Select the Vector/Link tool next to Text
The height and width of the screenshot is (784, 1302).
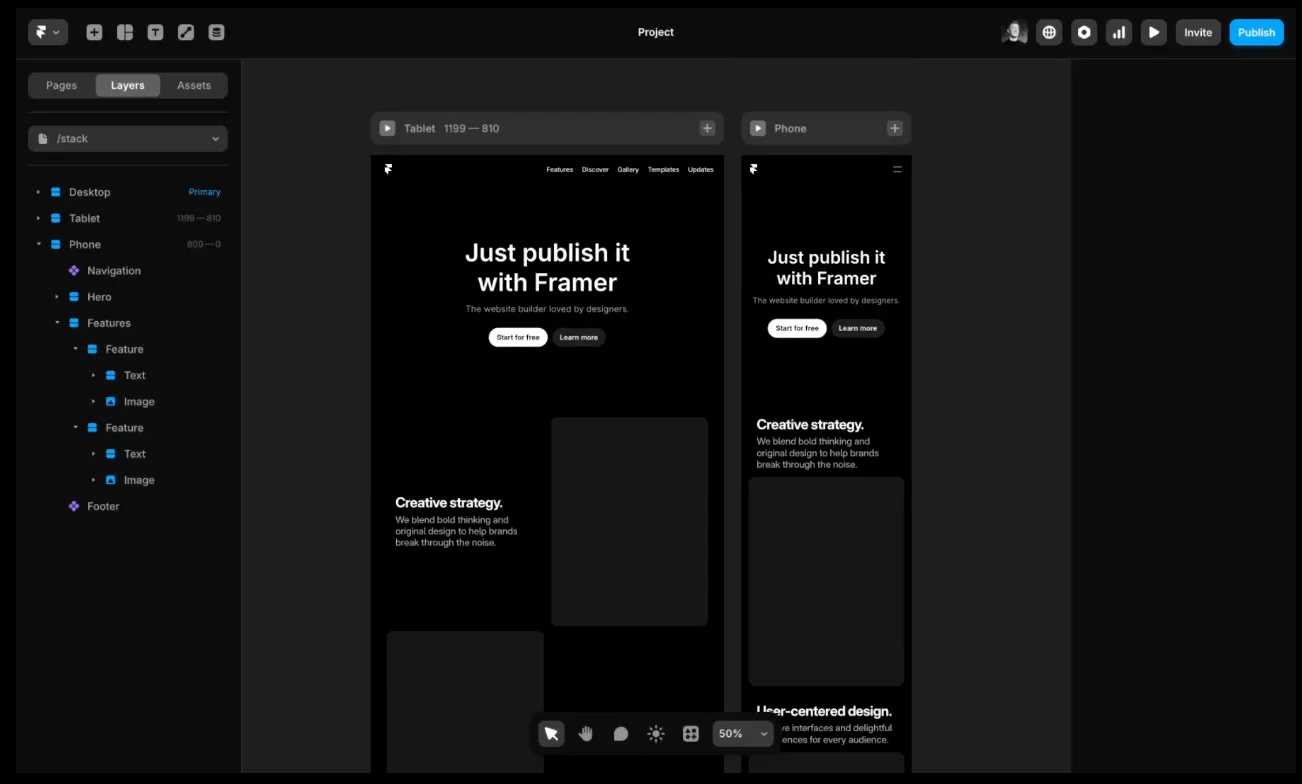(x=186, y=31)
